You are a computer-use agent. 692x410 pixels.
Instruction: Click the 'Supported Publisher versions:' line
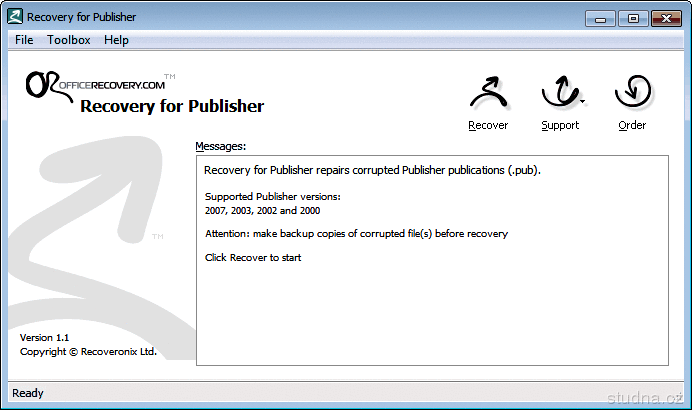tap(273, 196)
